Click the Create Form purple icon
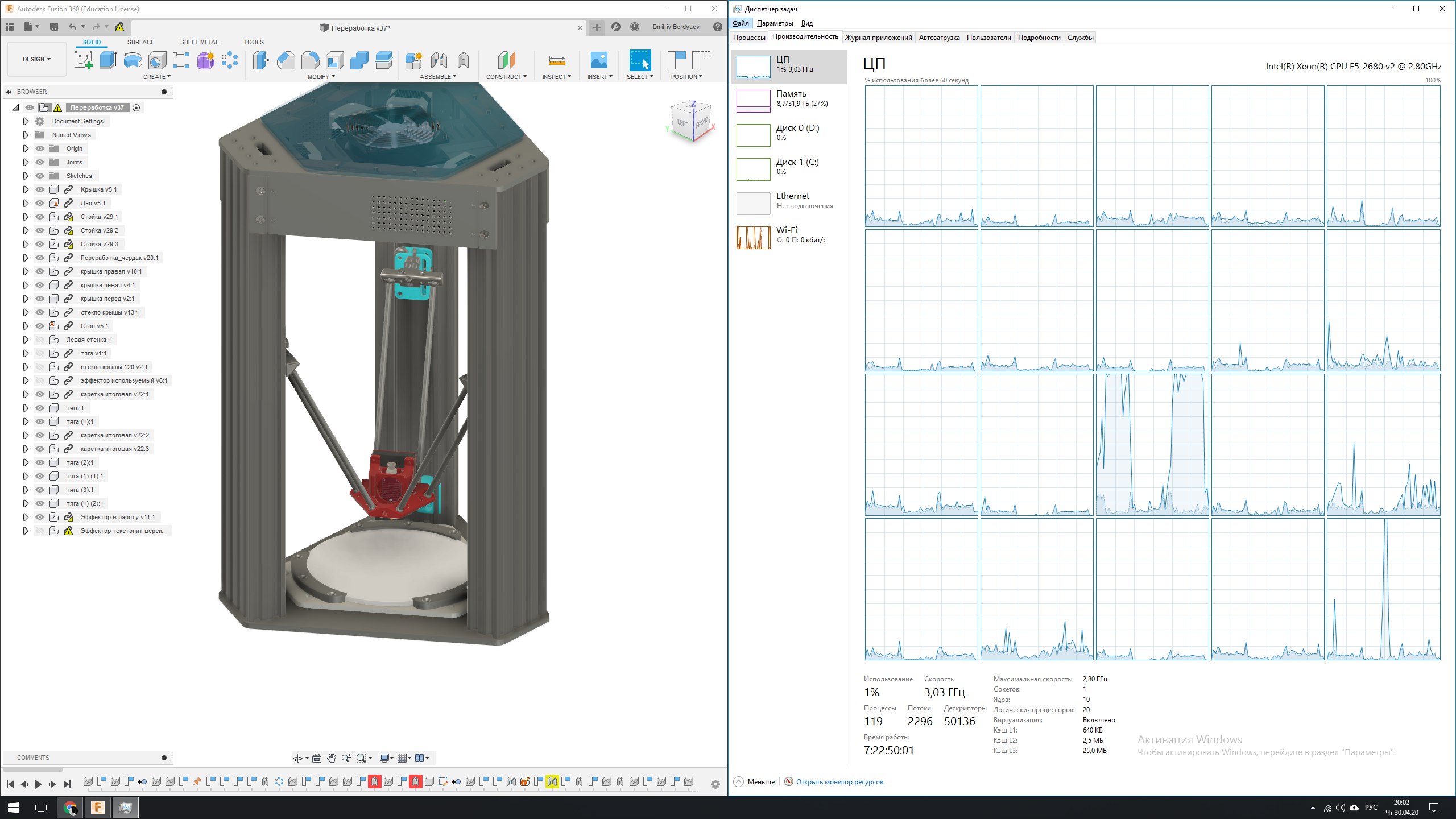This screenshot has height=819, width=1456. [x=205, y=60]
